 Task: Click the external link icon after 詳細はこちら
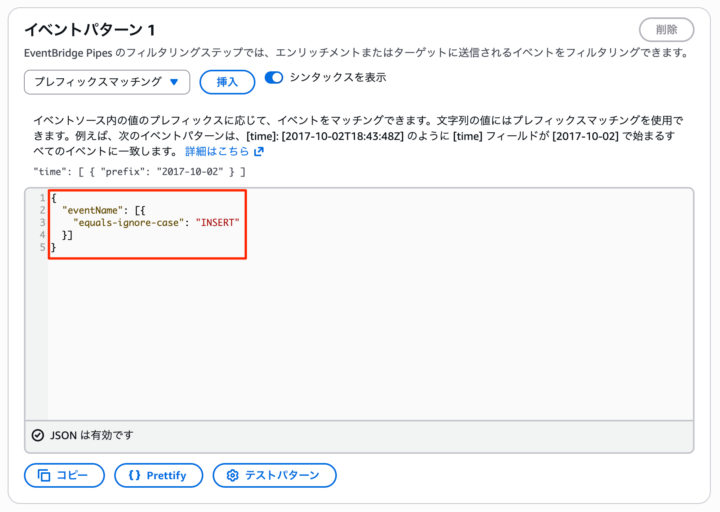coord(259,151)
